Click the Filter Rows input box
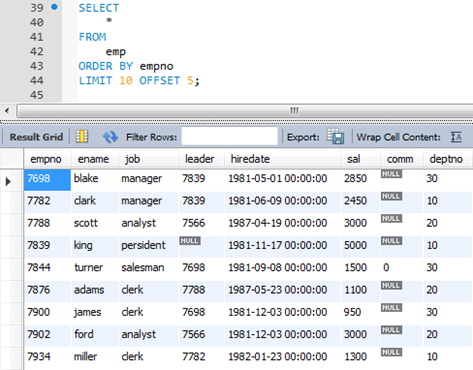 point(229,136)
